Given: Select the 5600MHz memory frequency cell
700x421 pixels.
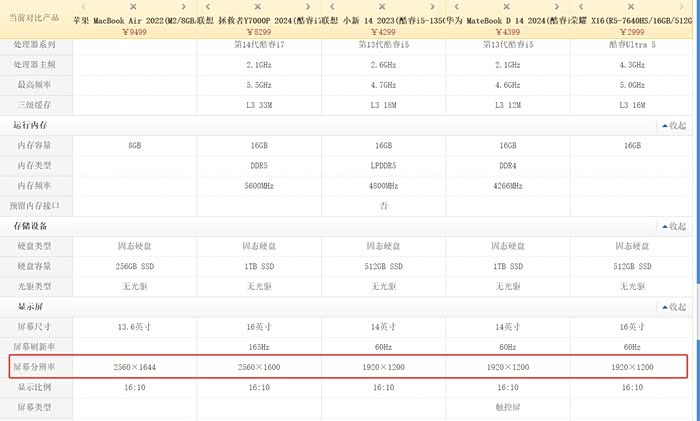Looking at the screenshot, I should click(259, 186).
